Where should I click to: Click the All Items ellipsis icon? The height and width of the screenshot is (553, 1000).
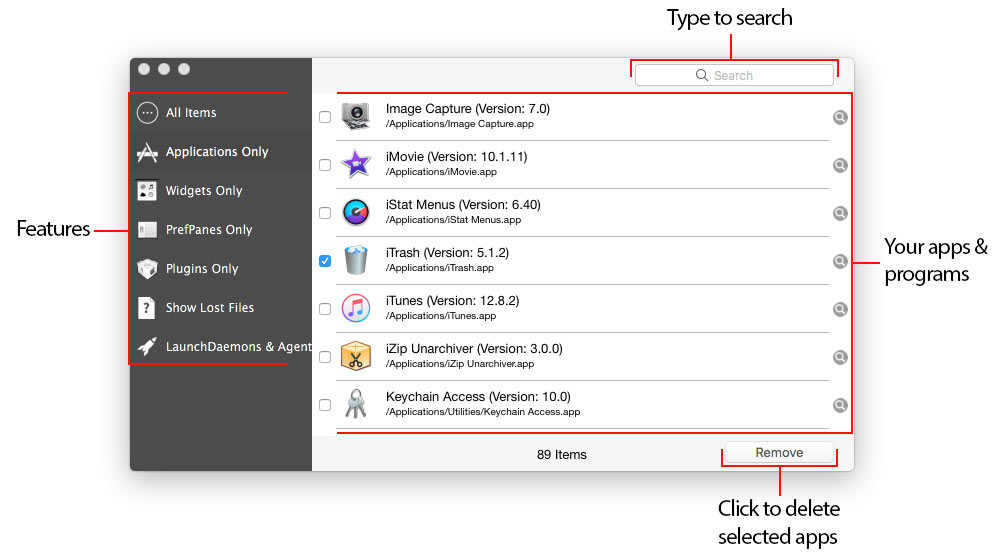point(147,113)
